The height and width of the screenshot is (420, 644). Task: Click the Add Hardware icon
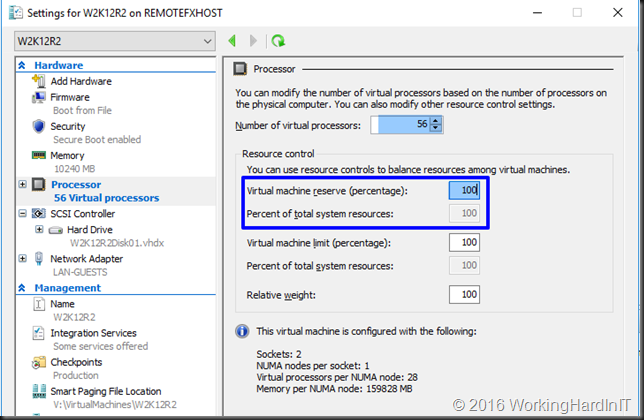39,81
